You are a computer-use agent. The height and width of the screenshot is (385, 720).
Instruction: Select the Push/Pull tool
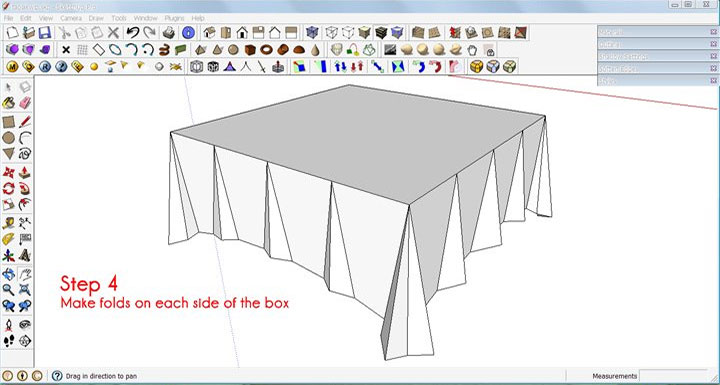25,173
